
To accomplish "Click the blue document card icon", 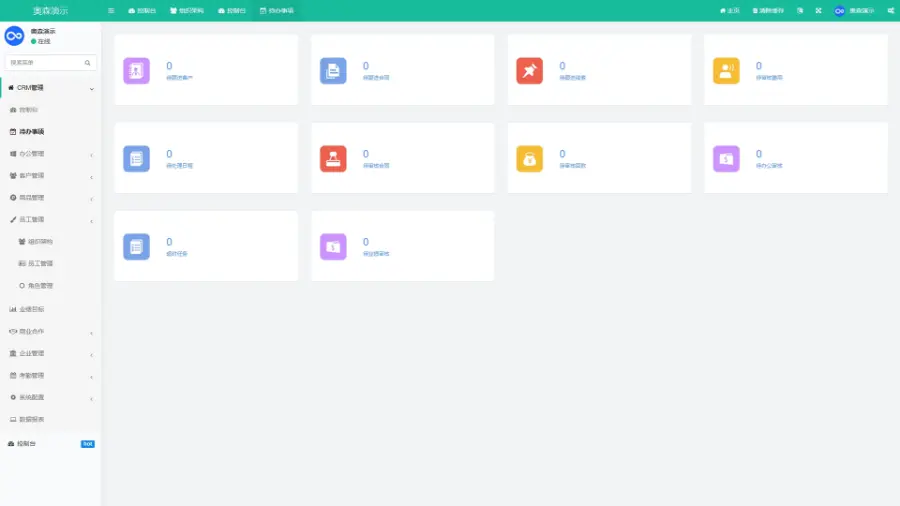I will coord(333,70).
